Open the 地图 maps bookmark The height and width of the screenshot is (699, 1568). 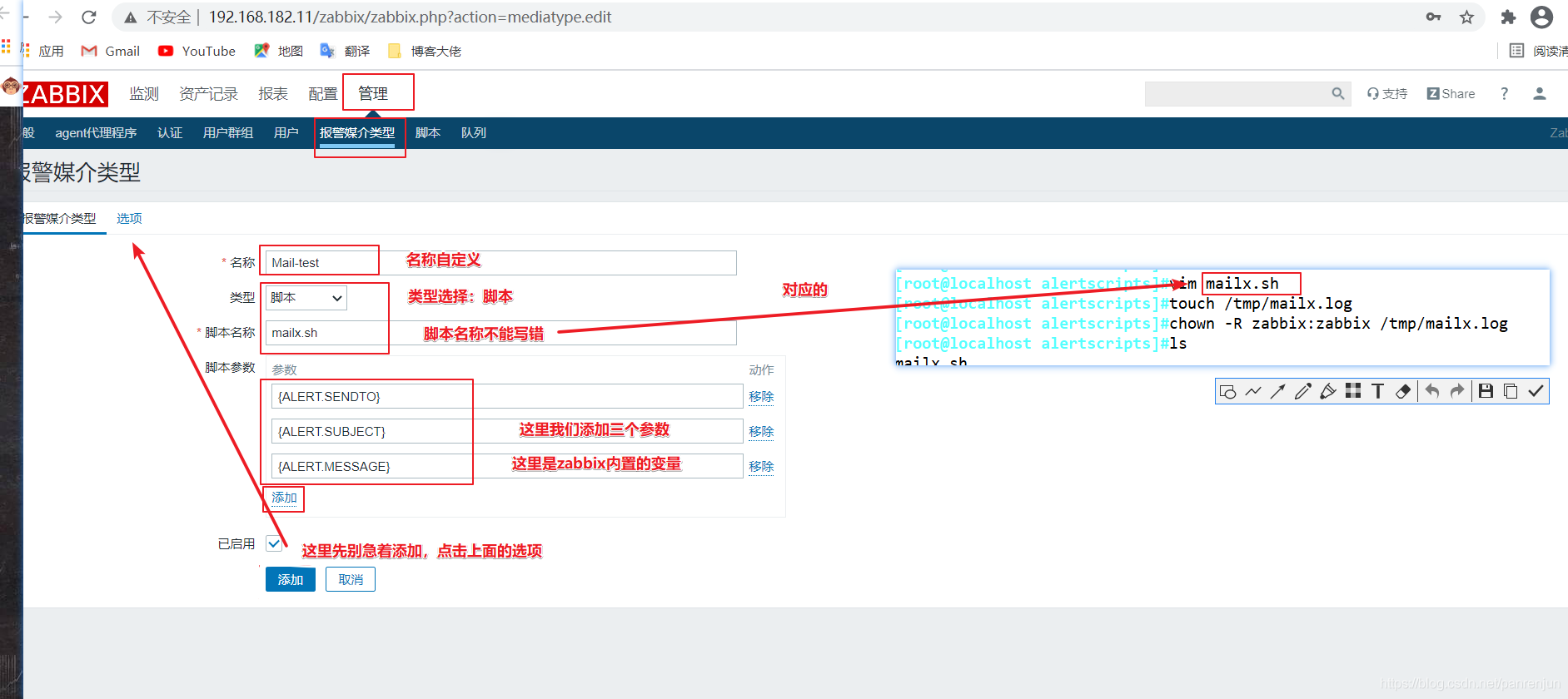click(x=278, y=51)
